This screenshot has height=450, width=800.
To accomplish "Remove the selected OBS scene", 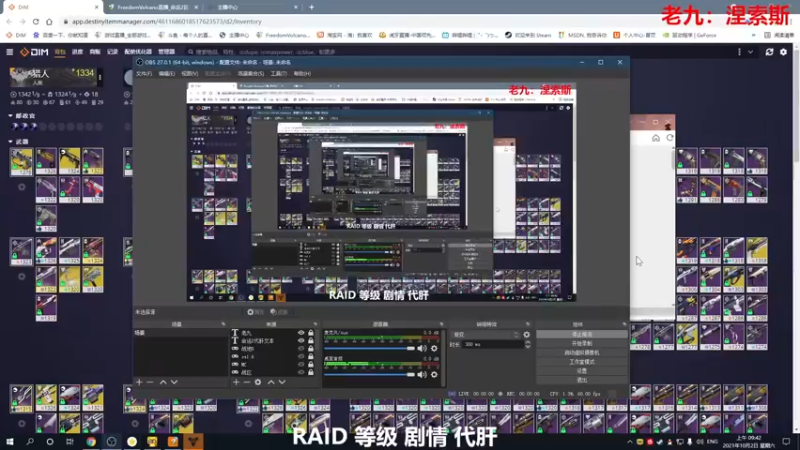I will [x=150, y=382].
